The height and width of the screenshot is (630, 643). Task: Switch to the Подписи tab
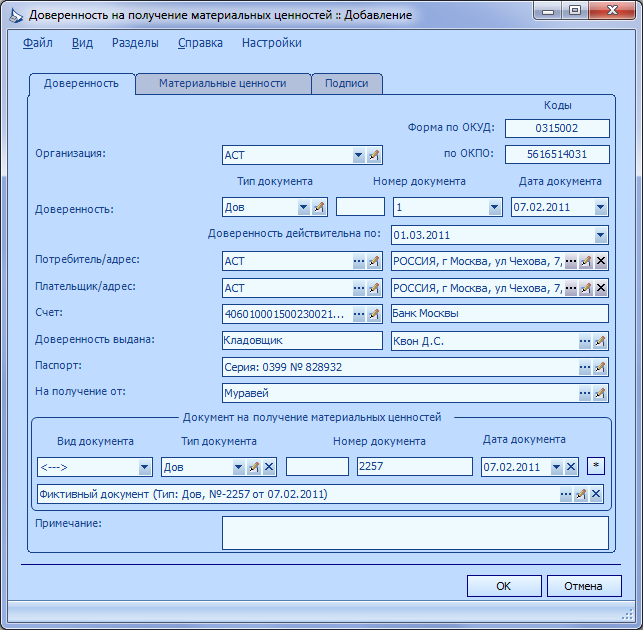coord(347,83)
